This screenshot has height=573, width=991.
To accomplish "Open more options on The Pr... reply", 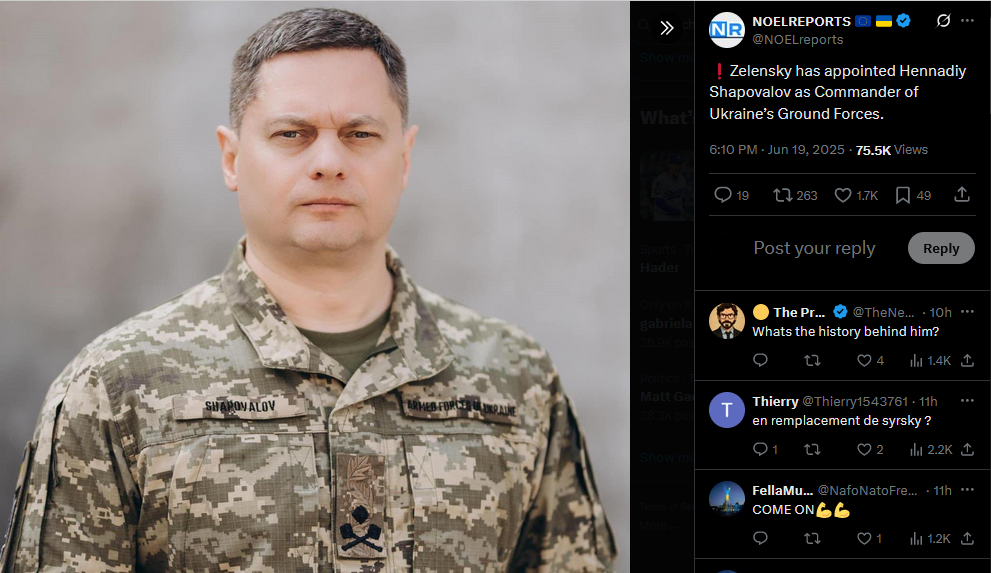I will [x=967, y=312].
